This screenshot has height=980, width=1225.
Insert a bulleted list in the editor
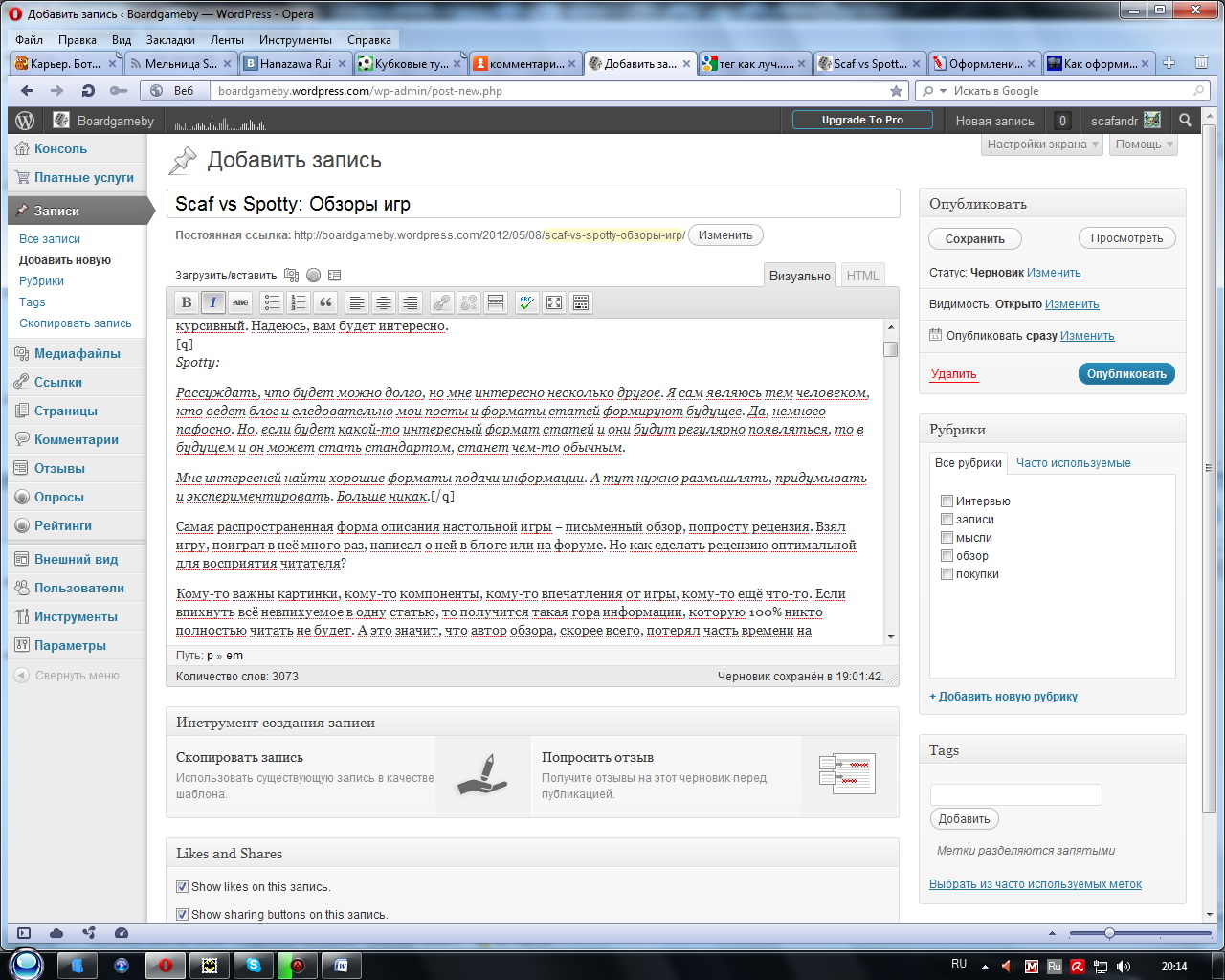click(x=272, y=302)
